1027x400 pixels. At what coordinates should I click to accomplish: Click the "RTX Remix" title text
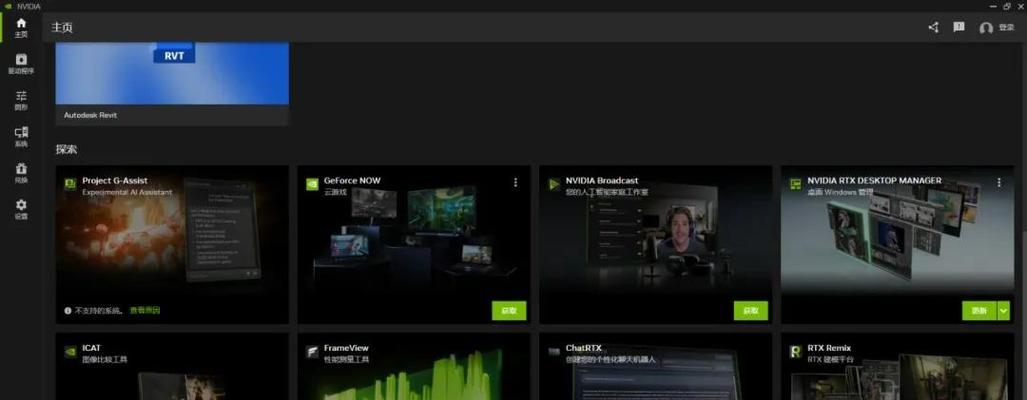[x=829, y=348]
